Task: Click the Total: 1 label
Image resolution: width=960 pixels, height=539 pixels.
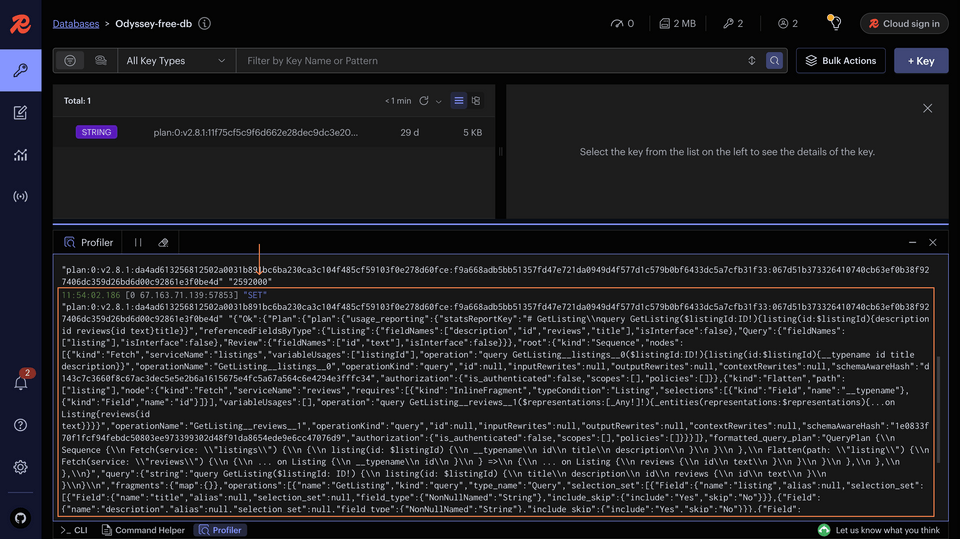Action: [x=77, y=101]
